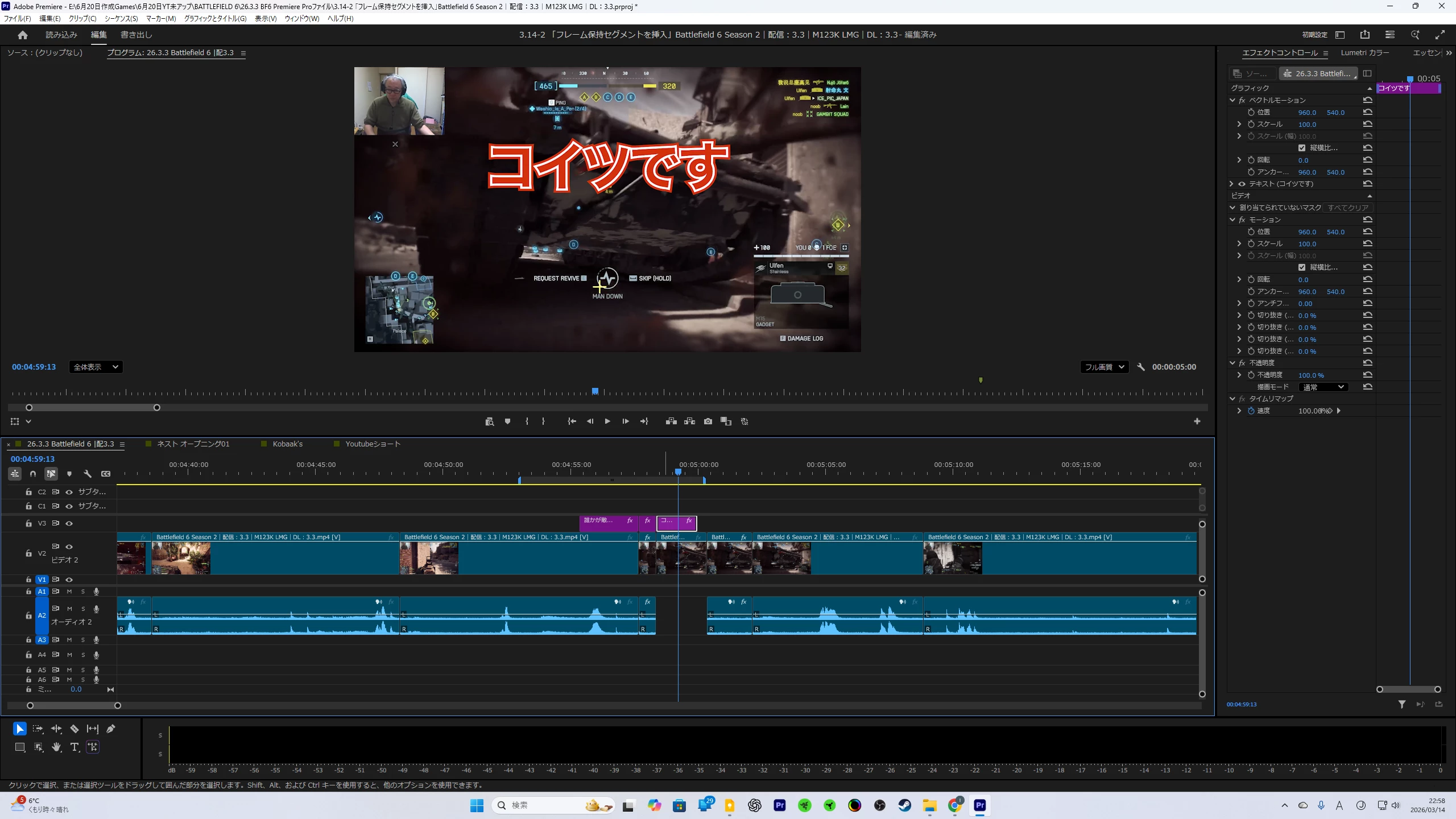Click the Add Marker icon in Program monitor
The width and height of the screenshot is (1456, 819).
507,421
